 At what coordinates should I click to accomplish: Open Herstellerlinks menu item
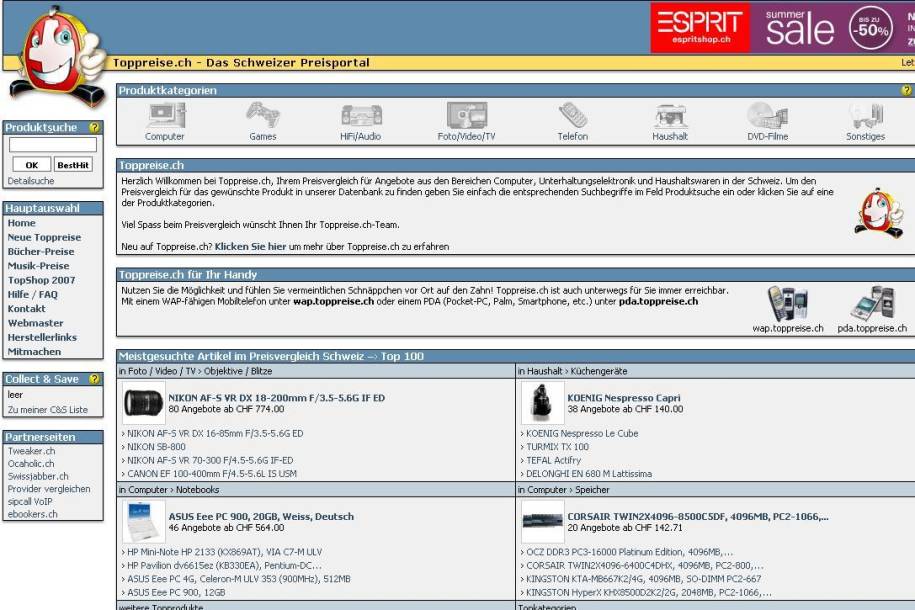click(42, 337)
